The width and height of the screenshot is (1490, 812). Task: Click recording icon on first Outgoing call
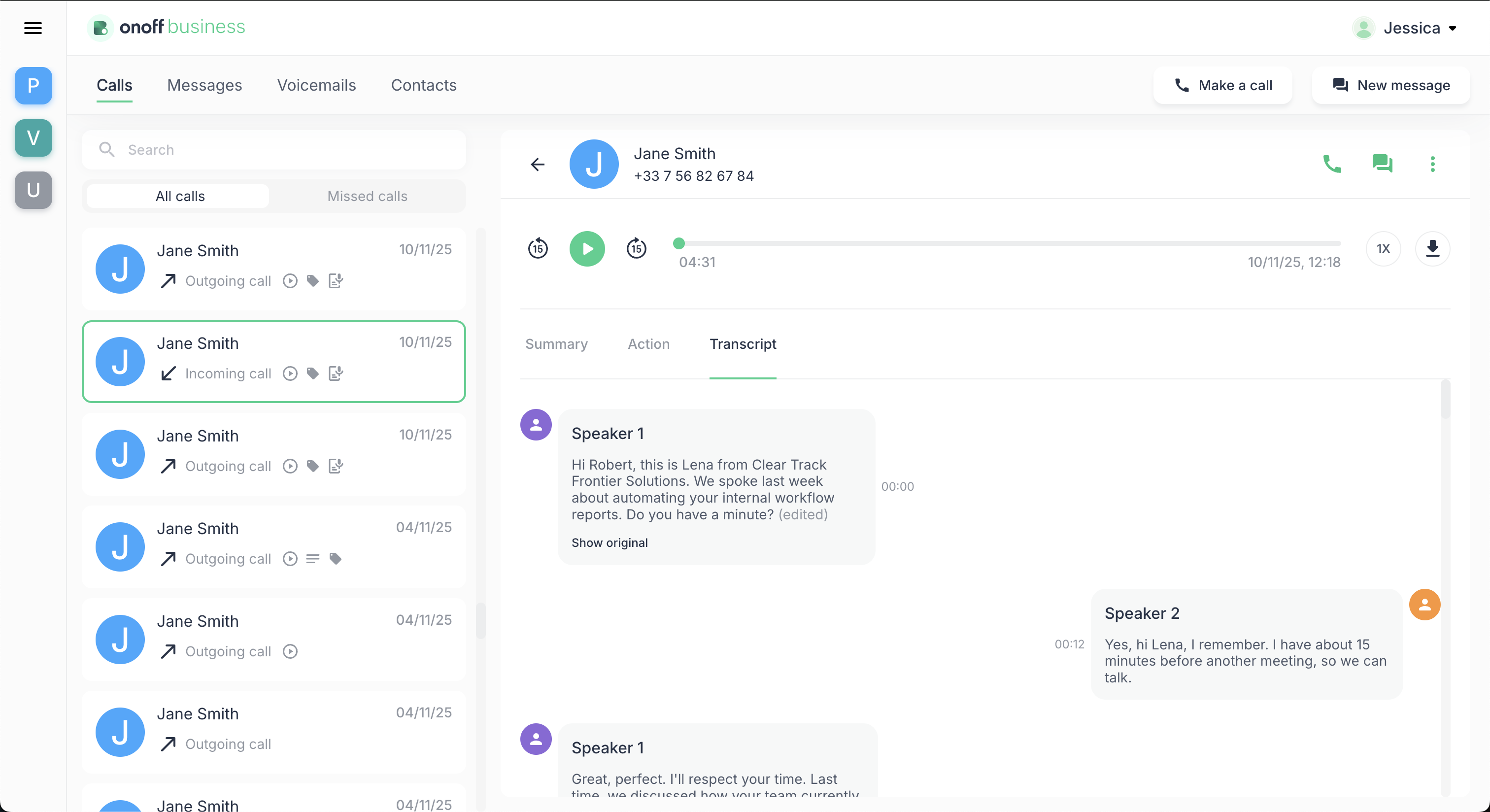pos(290,281)
